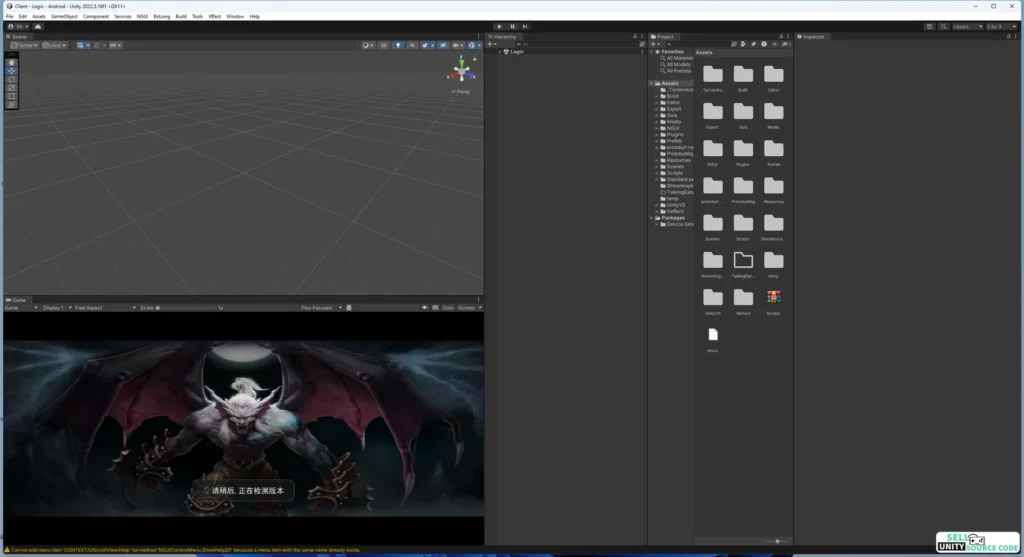Viewport: 1024px width, 557px height.
Task: Open the GameObject menu
Action: click(64, 16)
